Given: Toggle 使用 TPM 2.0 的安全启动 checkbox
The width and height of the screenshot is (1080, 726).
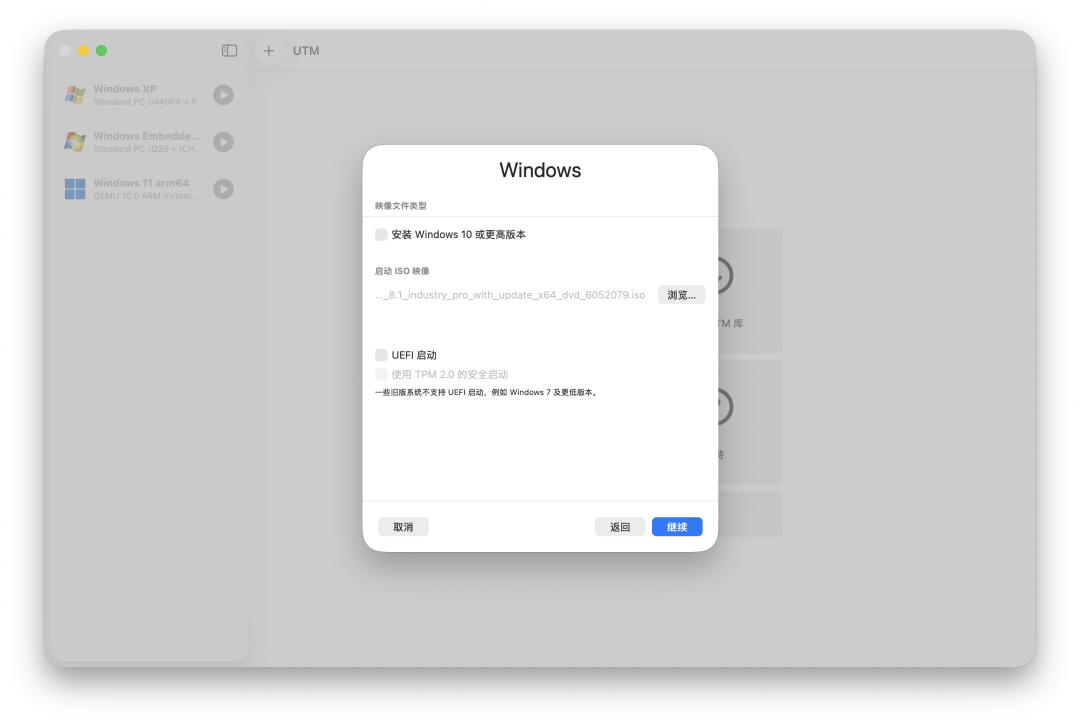Looking at the screenshot, I should 381,374.
